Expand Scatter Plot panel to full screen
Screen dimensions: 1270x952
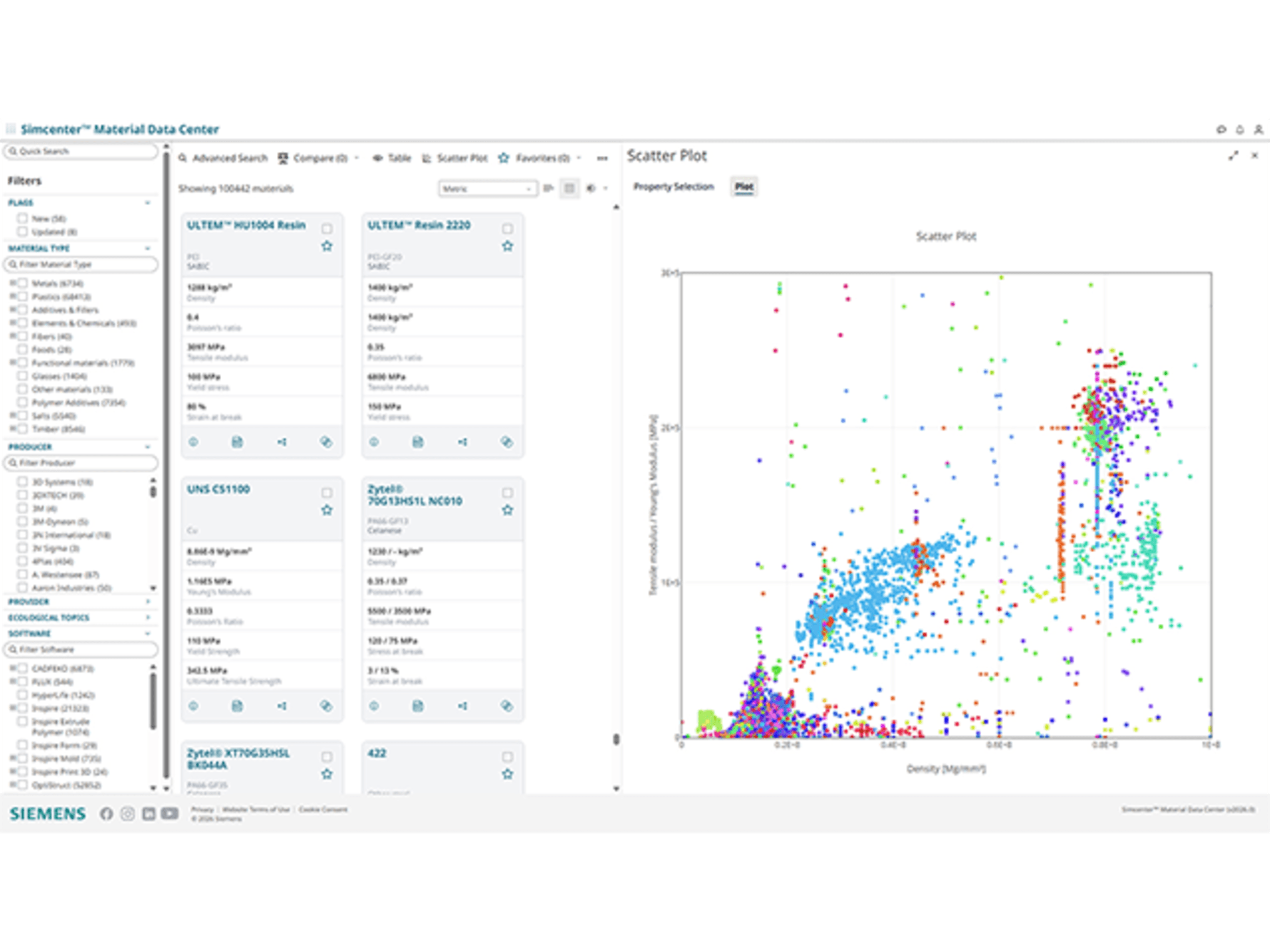coord(1233,156)
